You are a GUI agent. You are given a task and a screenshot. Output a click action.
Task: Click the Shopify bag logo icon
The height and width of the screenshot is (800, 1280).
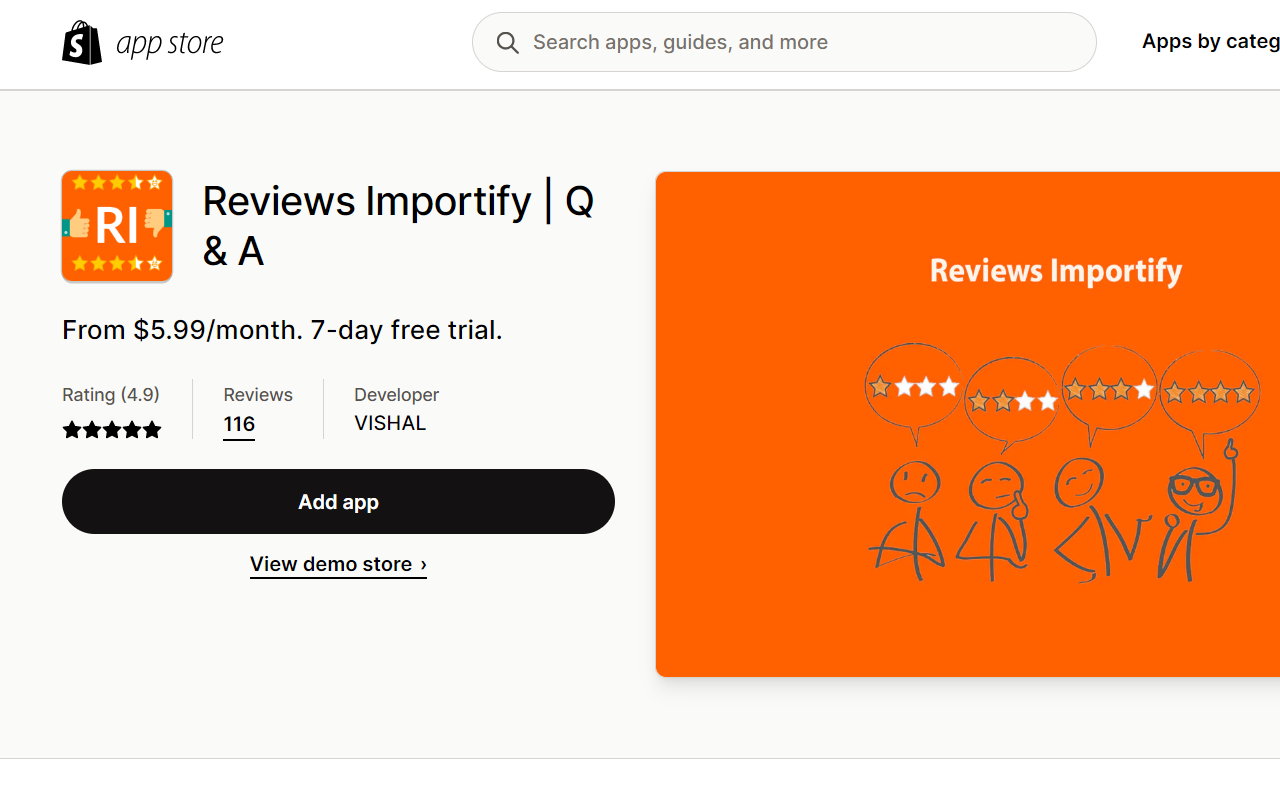click(x=82, y=42)
